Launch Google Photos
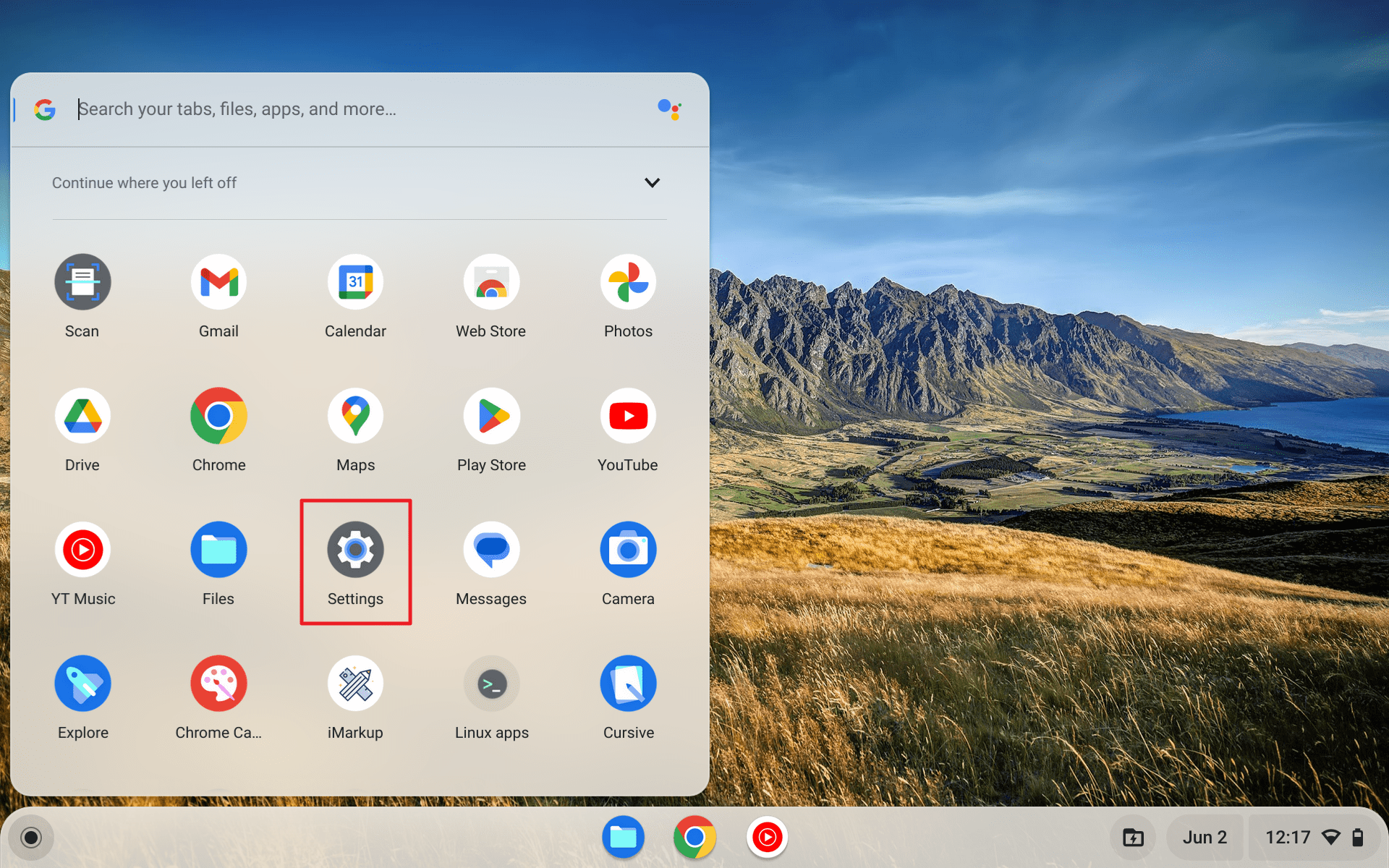 pyautogui.click(x=628, y=282)
